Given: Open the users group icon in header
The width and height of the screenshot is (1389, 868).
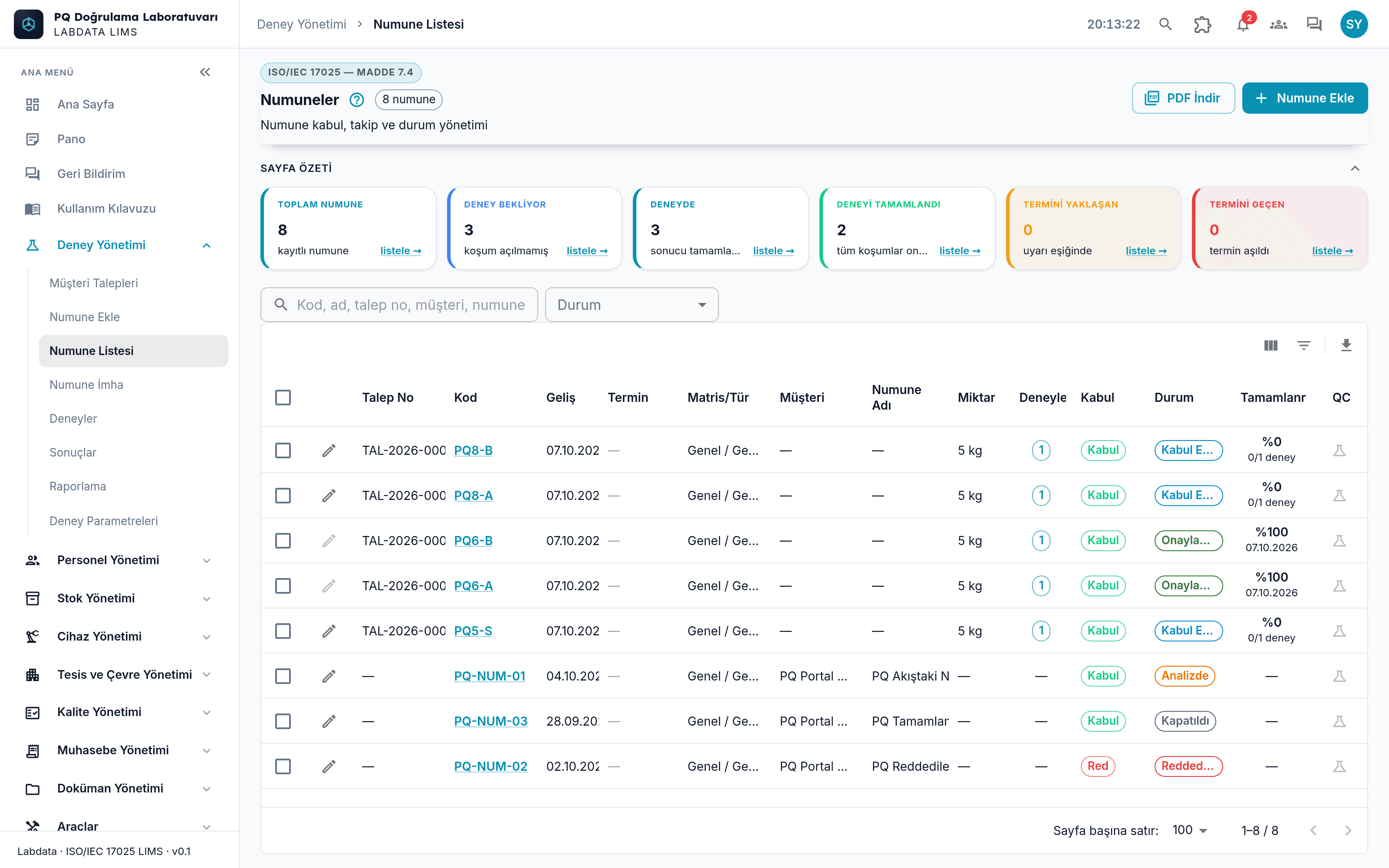Looking at the screenshot, I should point(1278,24).
